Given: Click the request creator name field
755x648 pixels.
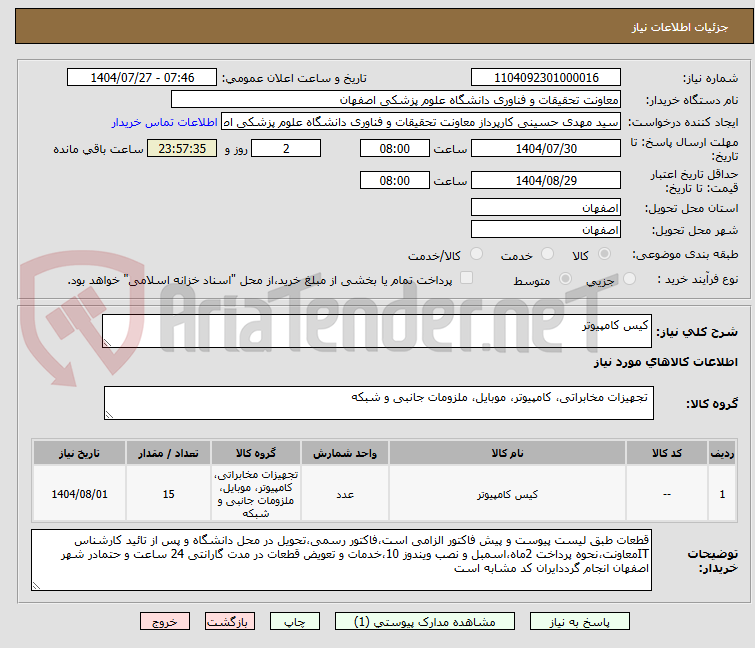Looking at the screenshot, I should coord(421,122).
